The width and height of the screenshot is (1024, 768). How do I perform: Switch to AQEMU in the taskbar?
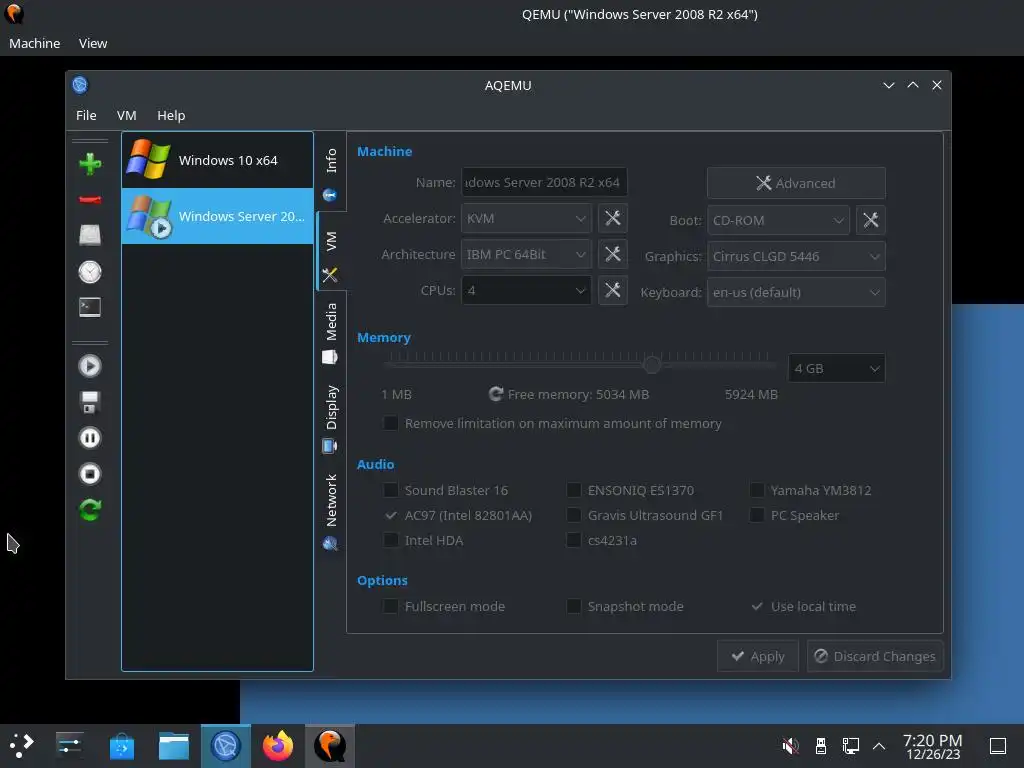pos(226,745)
